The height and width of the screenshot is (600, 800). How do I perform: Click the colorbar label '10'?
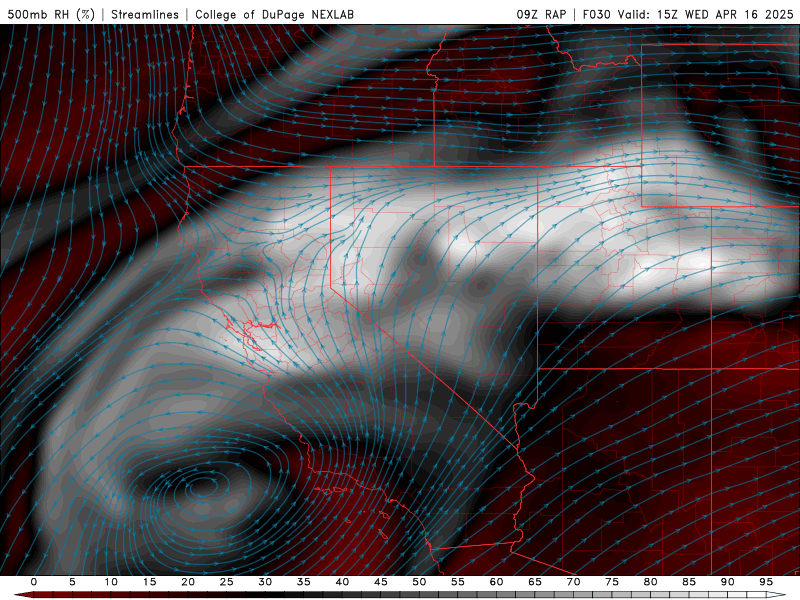pos(111,582)
